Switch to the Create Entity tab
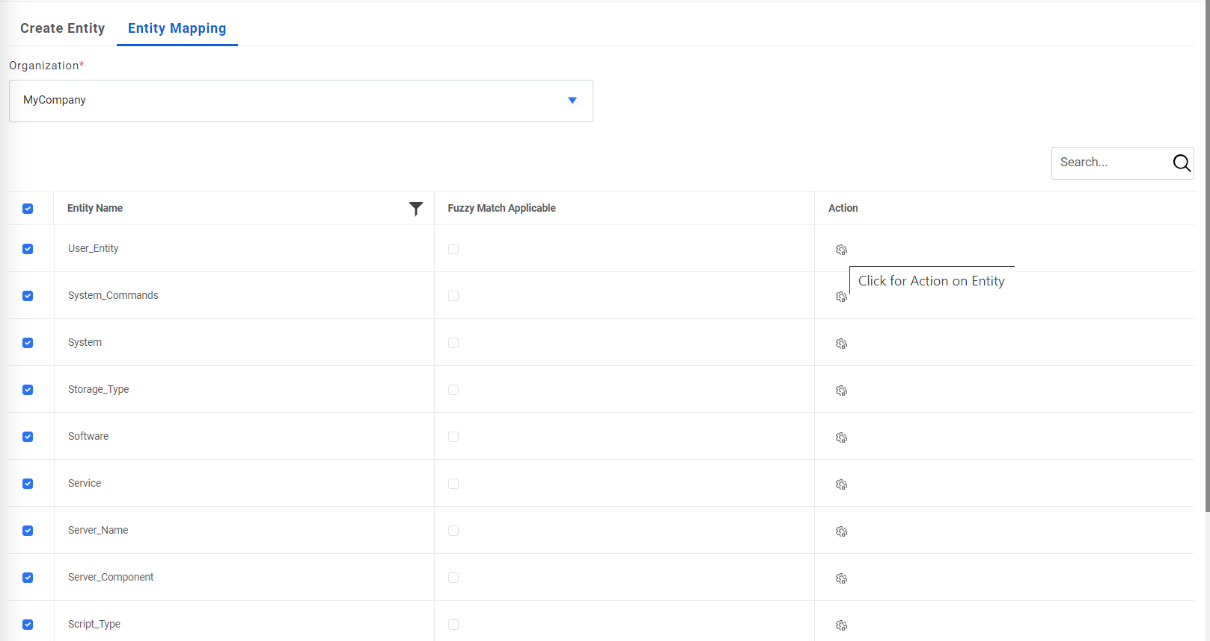 pos(62,28)
